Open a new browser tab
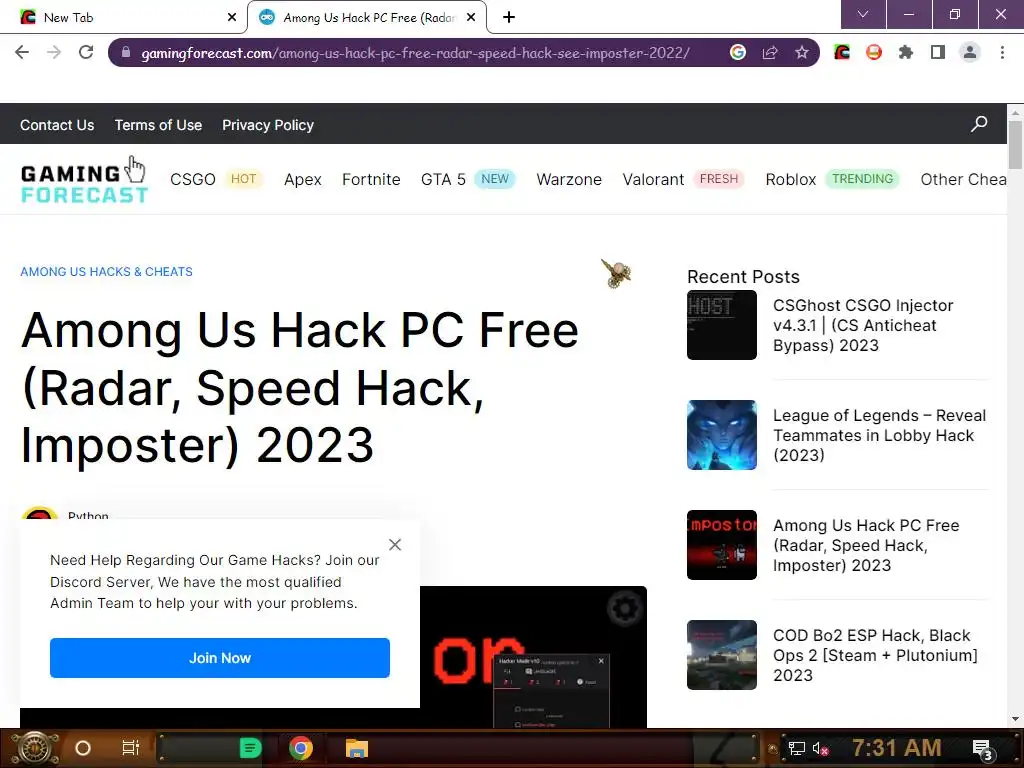The image size is (1024, 768). [x=509, y=17]
